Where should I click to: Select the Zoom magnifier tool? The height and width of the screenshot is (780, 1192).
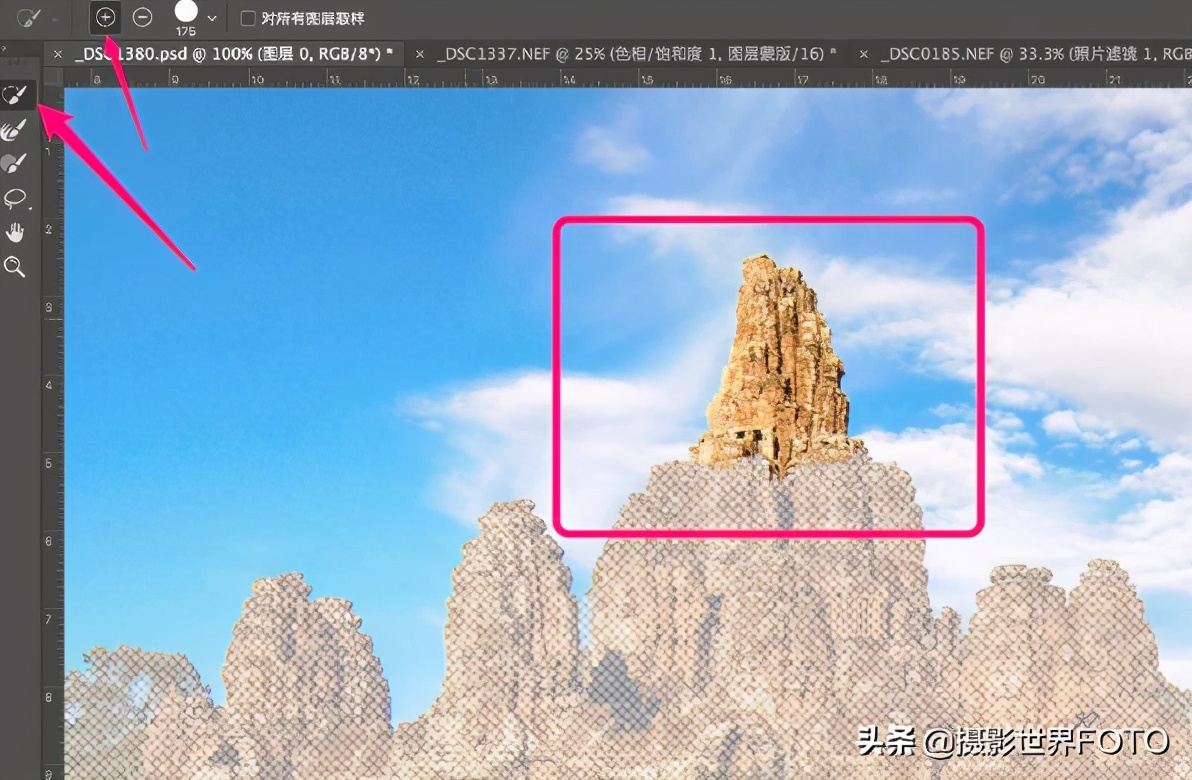pyautogui.click(x=14, y=267)
